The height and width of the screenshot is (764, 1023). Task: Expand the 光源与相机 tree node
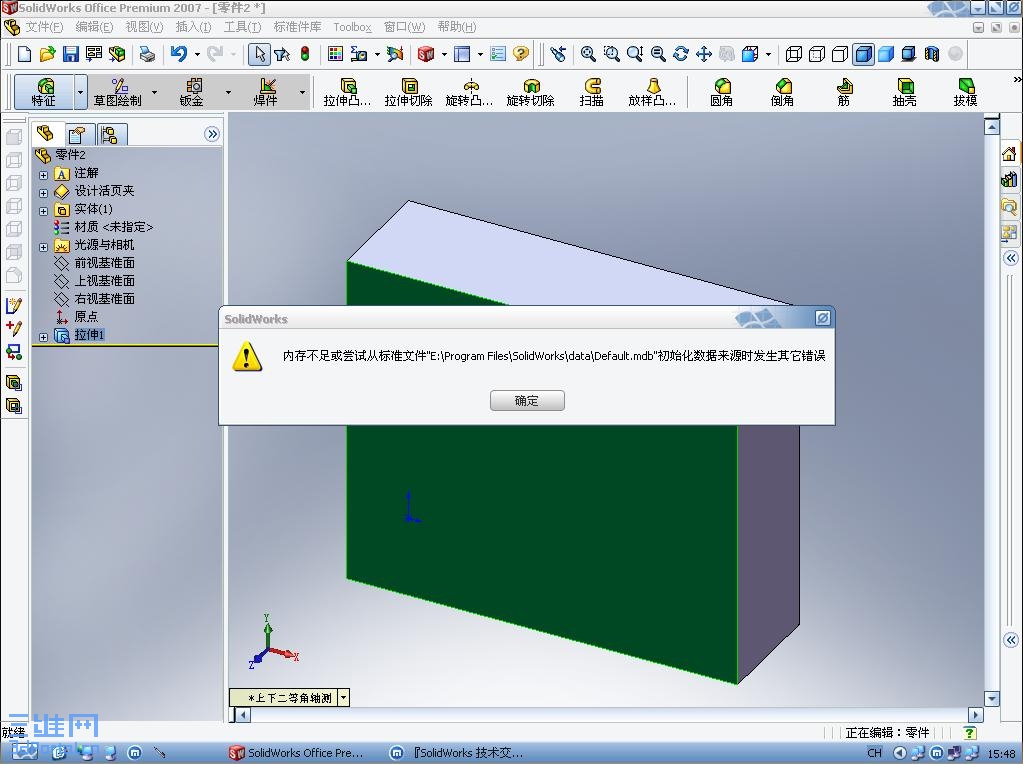coord(43,247)
